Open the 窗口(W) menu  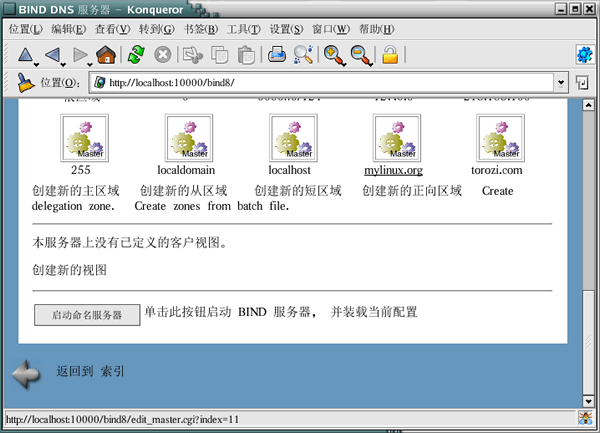(331, 29)
